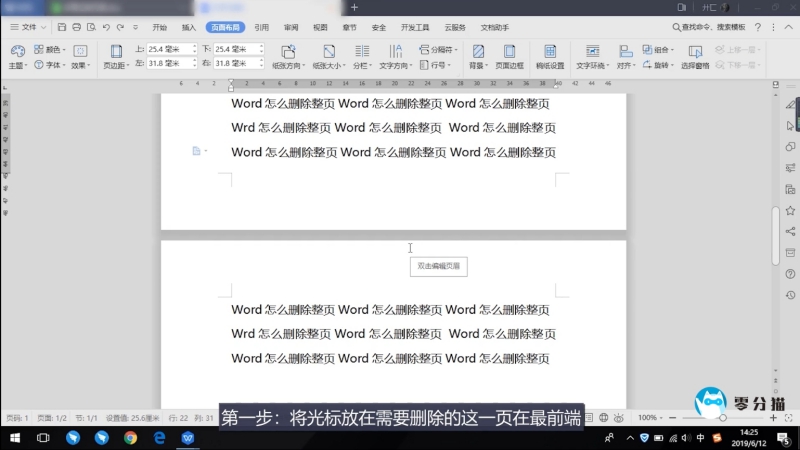Open the 文字环绕 (Text Wrap) dropdown
This screenshot has width=800, height=450.
(593, 65)
